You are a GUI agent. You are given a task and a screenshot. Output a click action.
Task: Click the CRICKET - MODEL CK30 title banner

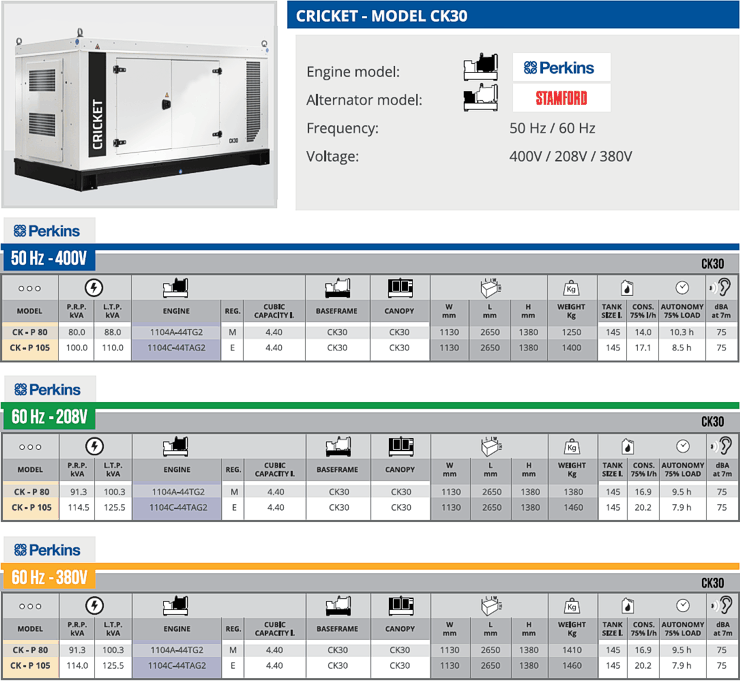click(x=513, y=16)
